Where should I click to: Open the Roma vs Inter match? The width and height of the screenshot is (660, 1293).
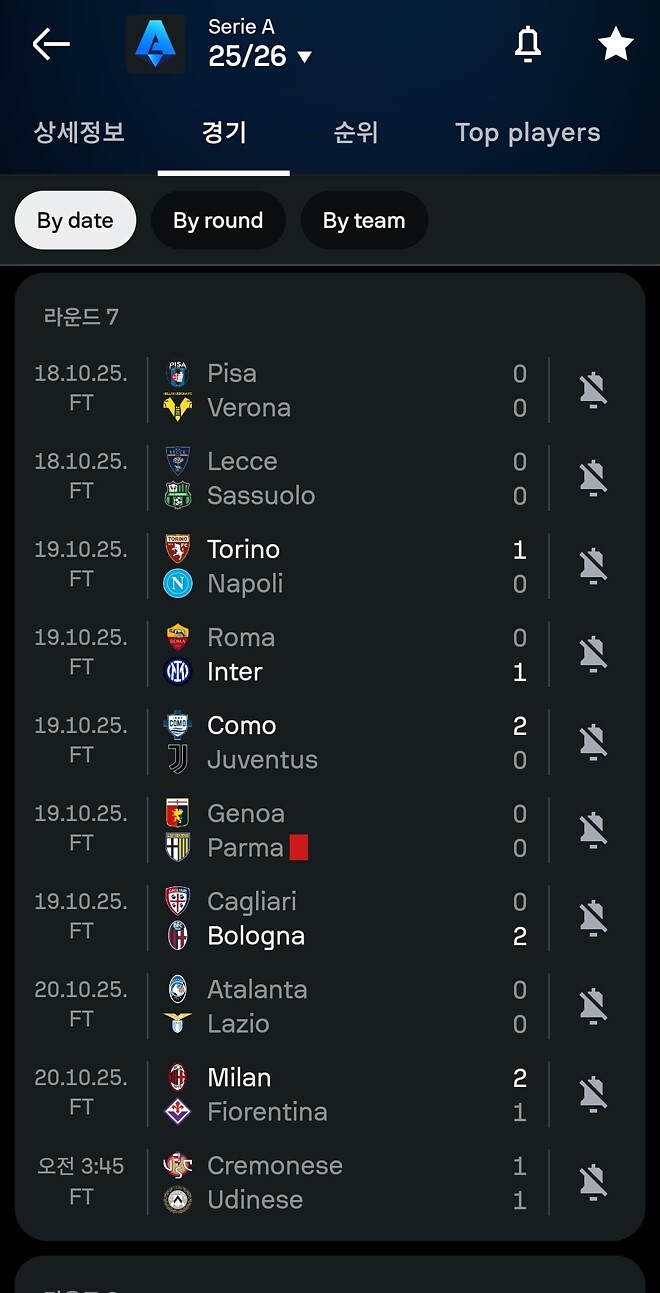coord(340,654)
